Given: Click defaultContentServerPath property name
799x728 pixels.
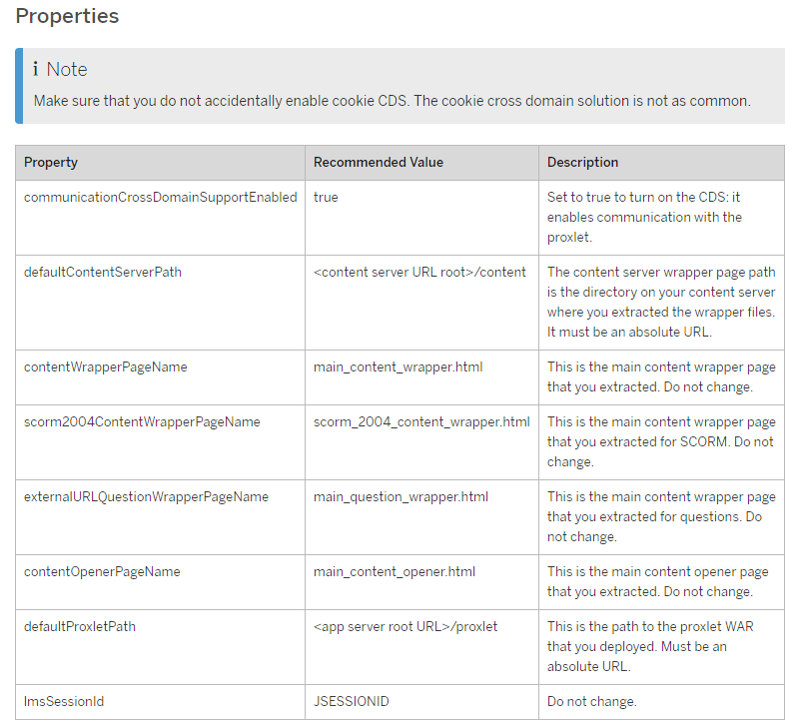Looking at the screenshot, I should pyautogui.click(x=102, y=272).
